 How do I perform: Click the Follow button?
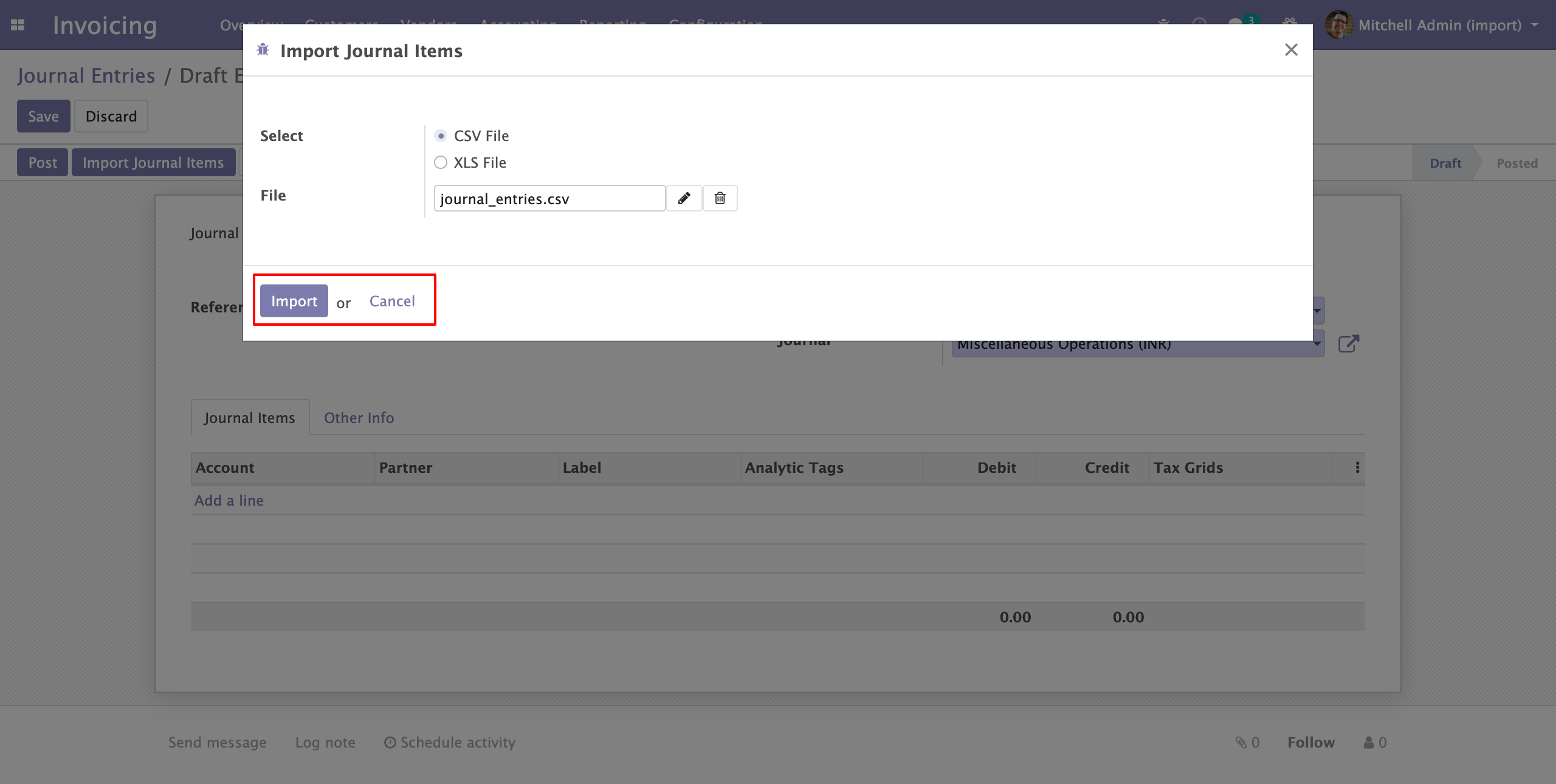(1310, 743)
